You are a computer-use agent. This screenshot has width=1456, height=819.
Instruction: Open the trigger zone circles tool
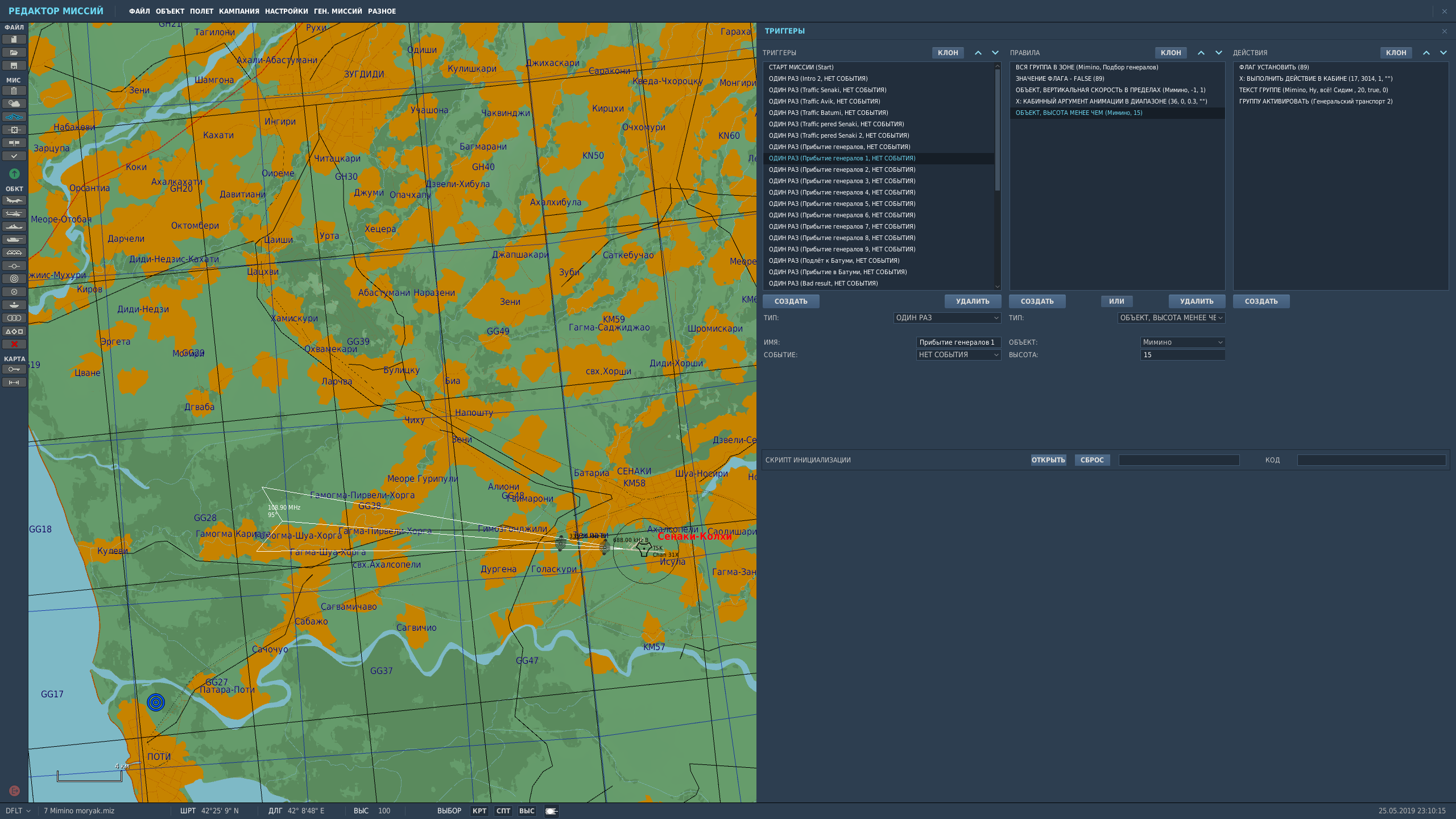pyautogui.click(x=14, y=279)
